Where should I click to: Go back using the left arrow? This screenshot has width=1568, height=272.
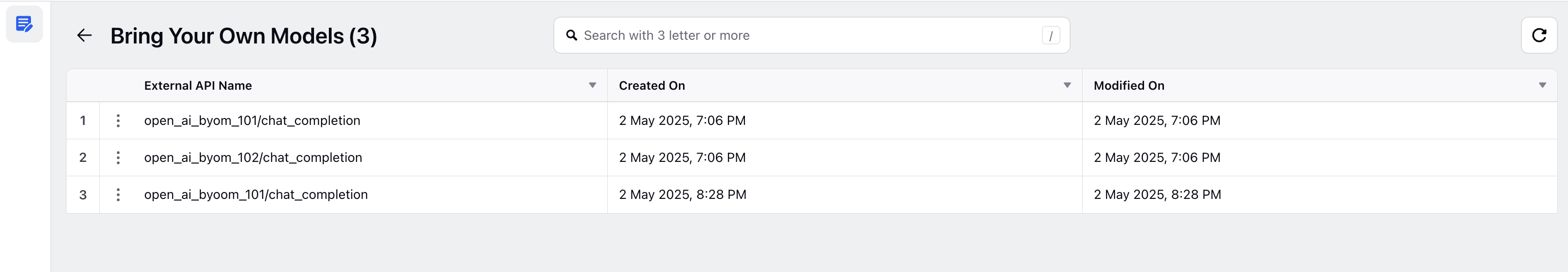click(x=85, y=35)
